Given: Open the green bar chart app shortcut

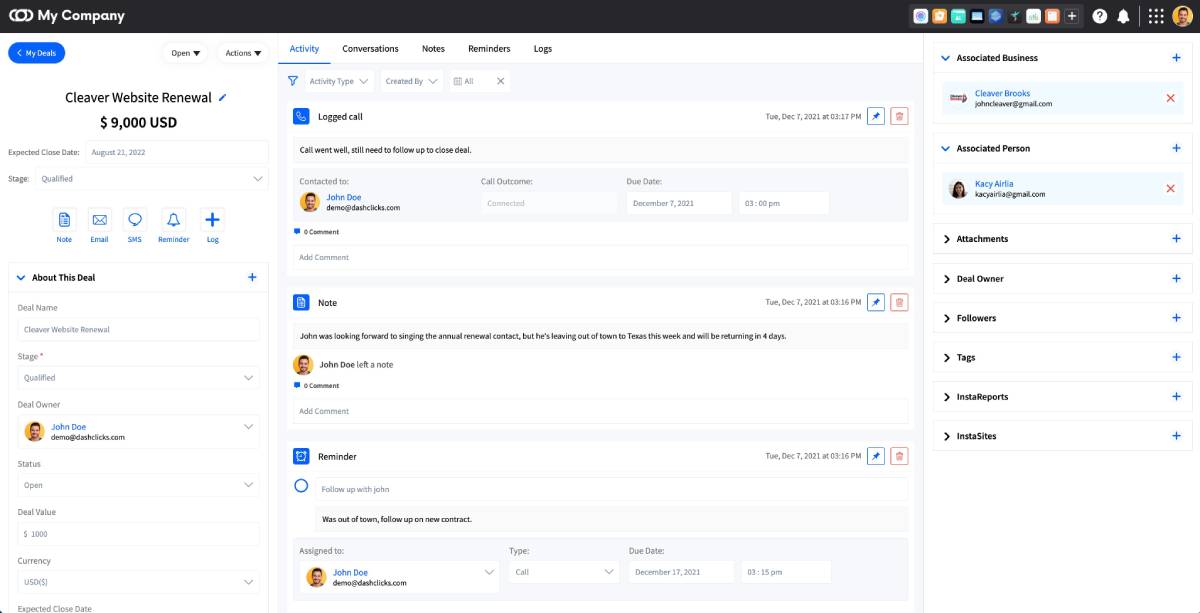Looking at the screenshot, I should [1034, 16].
